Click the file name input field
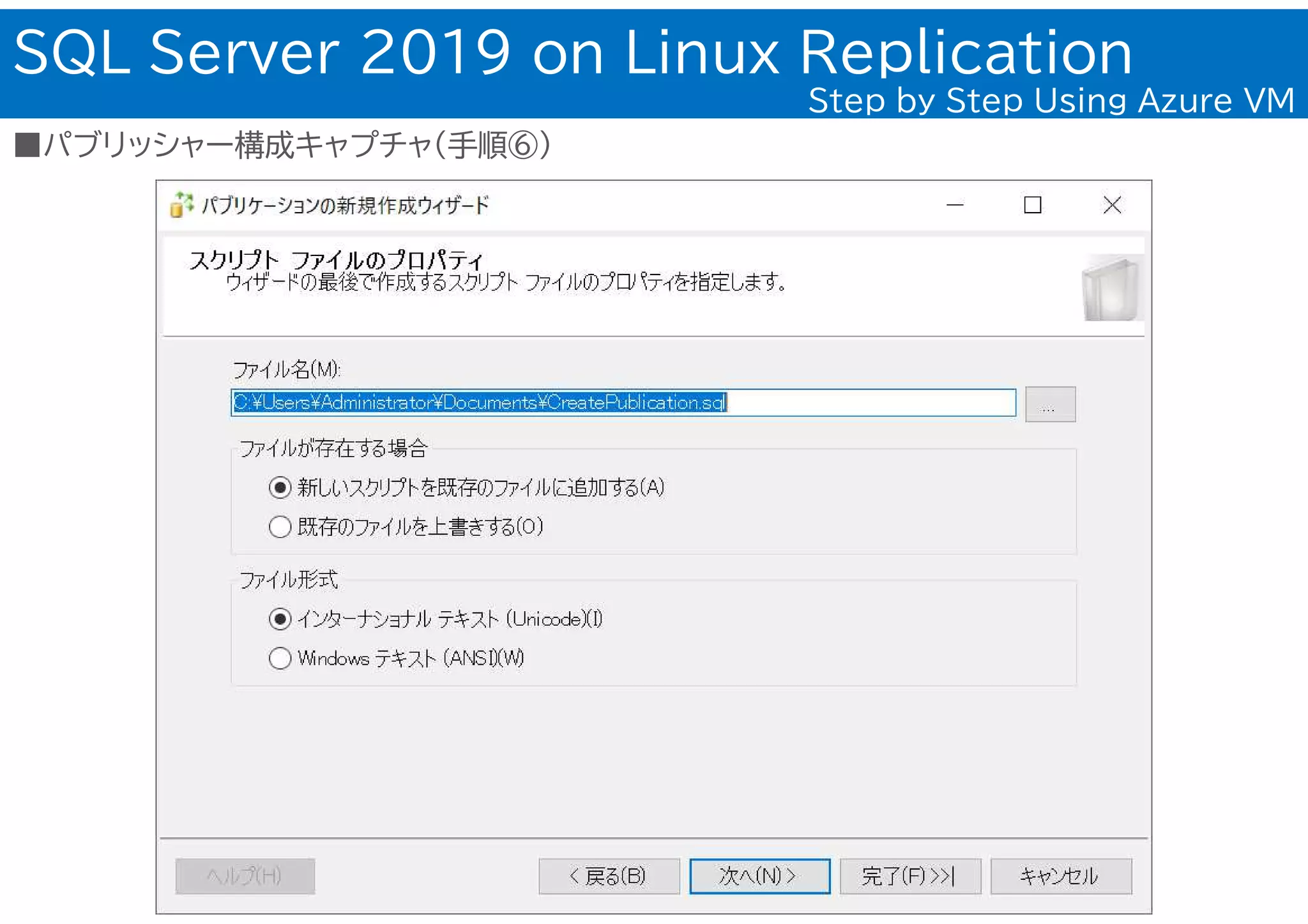1308x924 pixels. [x=623, y=402]
